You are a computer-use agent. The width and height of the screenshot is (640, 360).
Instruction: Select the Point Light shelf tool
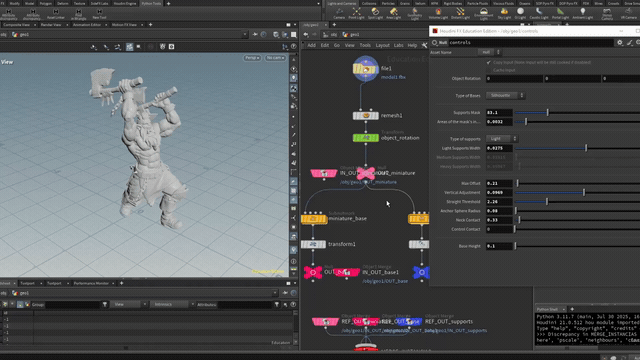pyautogui.click(x=356, y=13)
